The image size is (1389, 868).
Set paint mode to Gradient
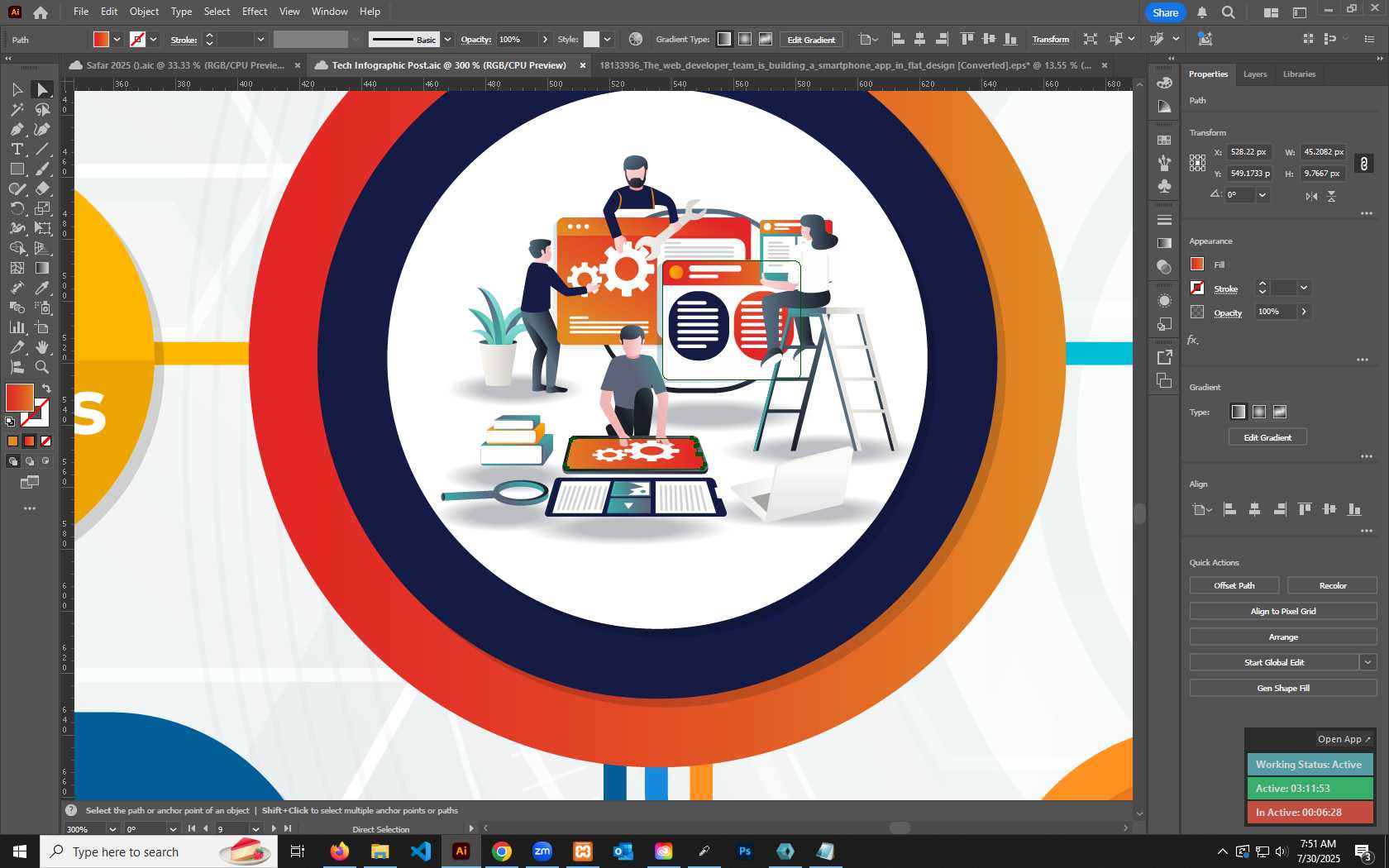pyautogui.click(x=30, y=441)
